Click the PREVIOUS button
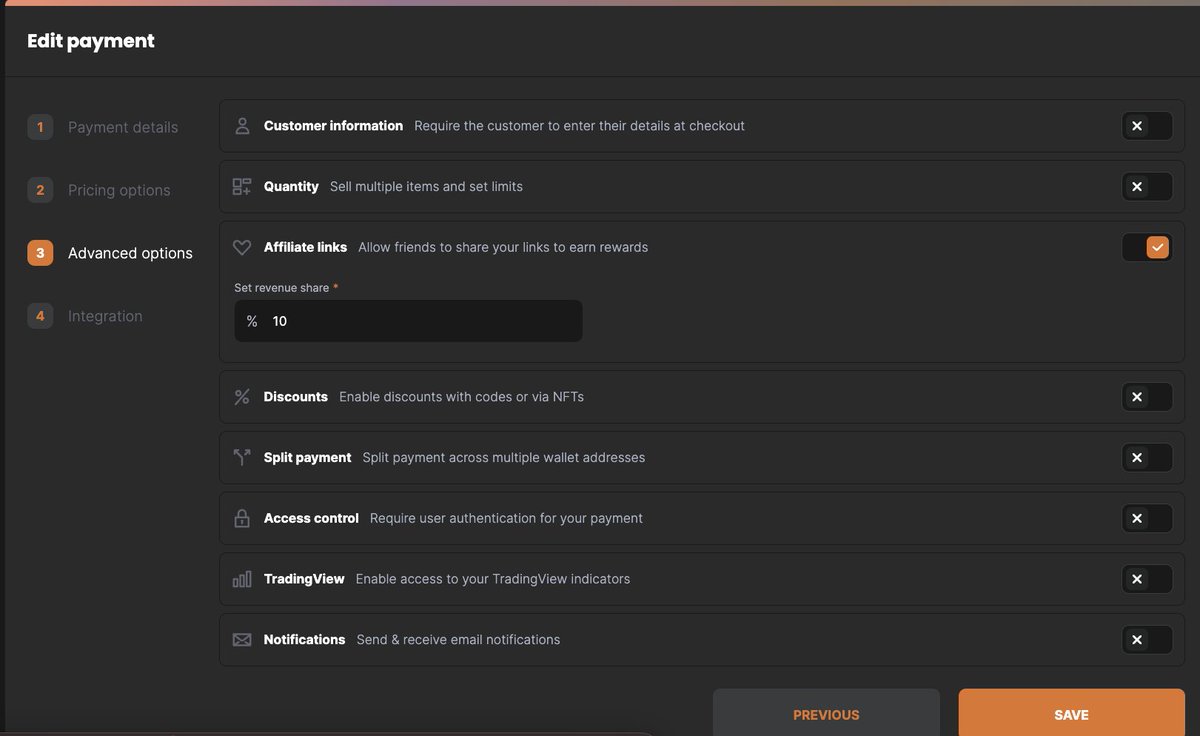 click(826, 714)
